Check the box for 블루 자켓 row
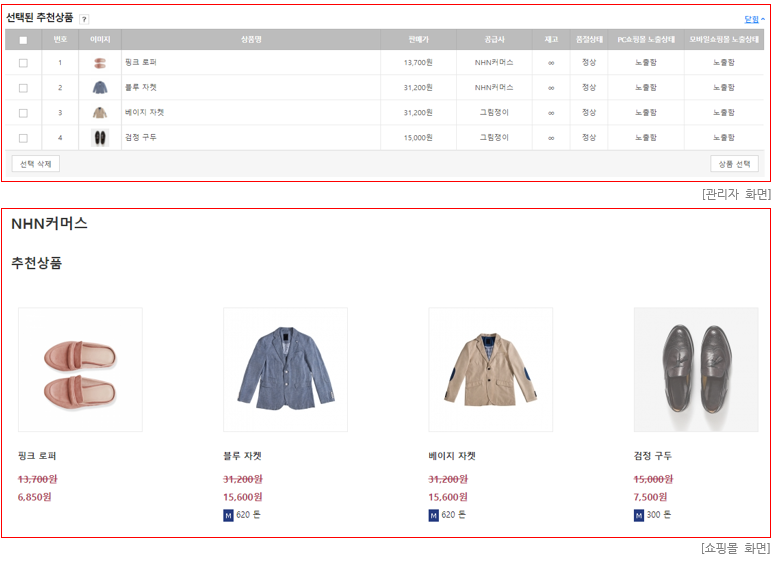This screenshot has height=563, width=777. [x=23, y=88]
